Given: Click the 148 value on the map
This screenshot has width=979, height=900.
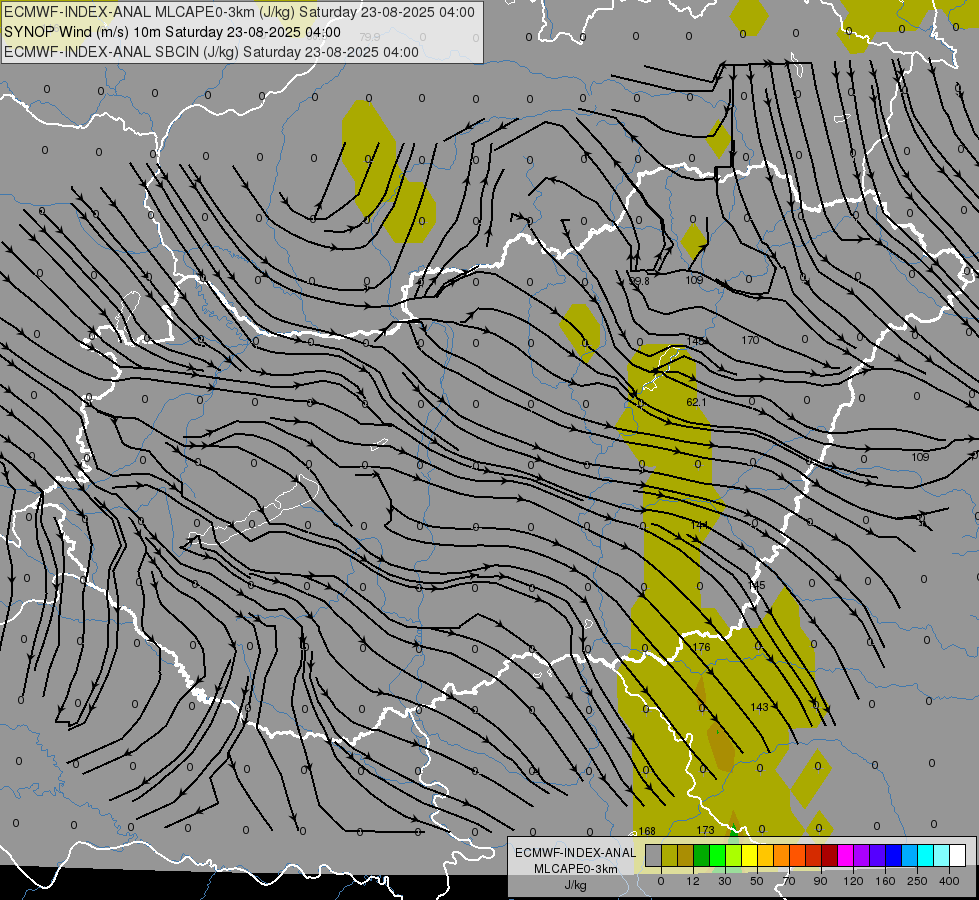Looking at the screenshot, I should pos(696,341).
